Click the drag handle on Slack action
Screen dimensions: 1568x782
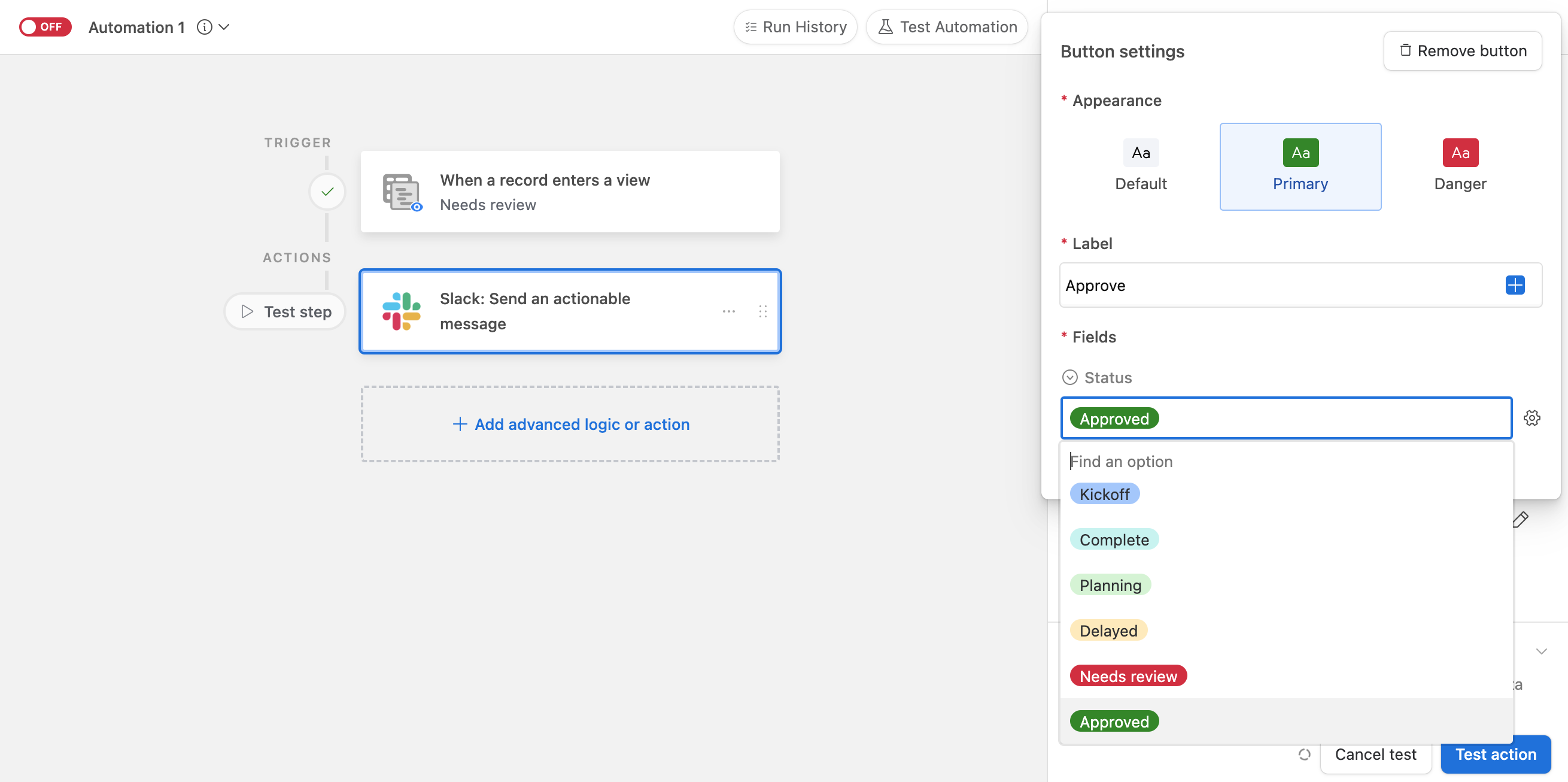[x=762, y=311]
